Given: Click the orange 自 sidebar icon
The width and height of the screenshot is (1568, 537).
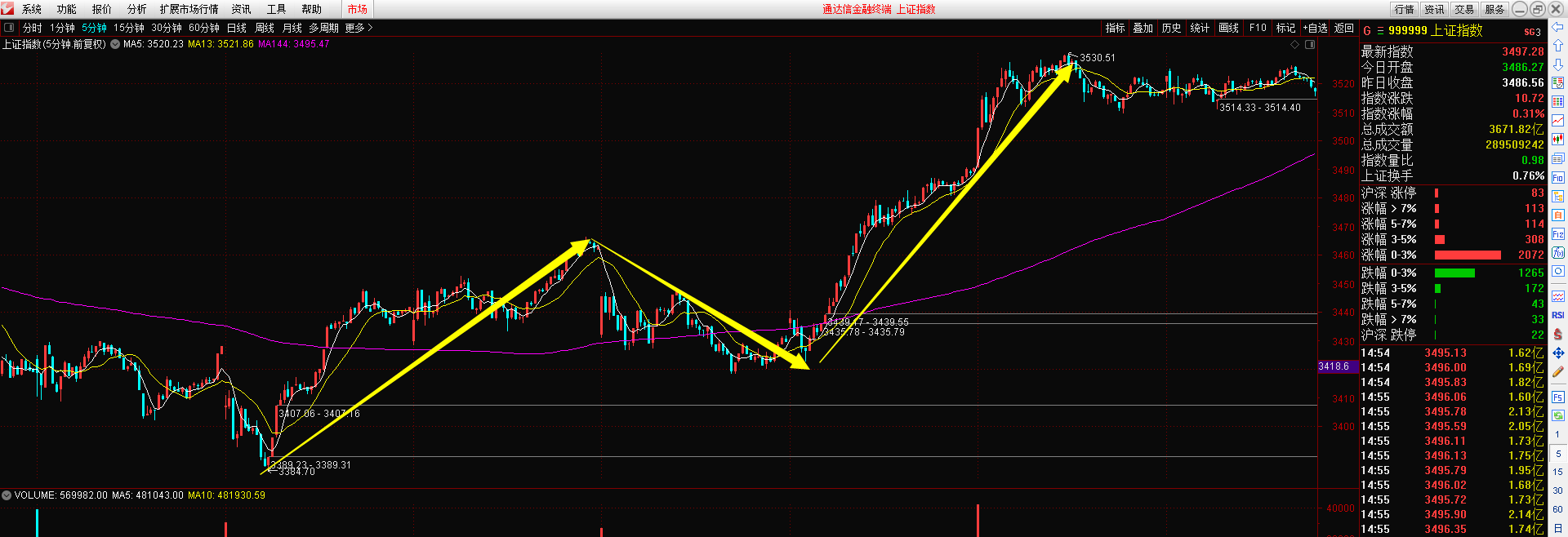Looking at the screenshot, I should [1557, 215].
